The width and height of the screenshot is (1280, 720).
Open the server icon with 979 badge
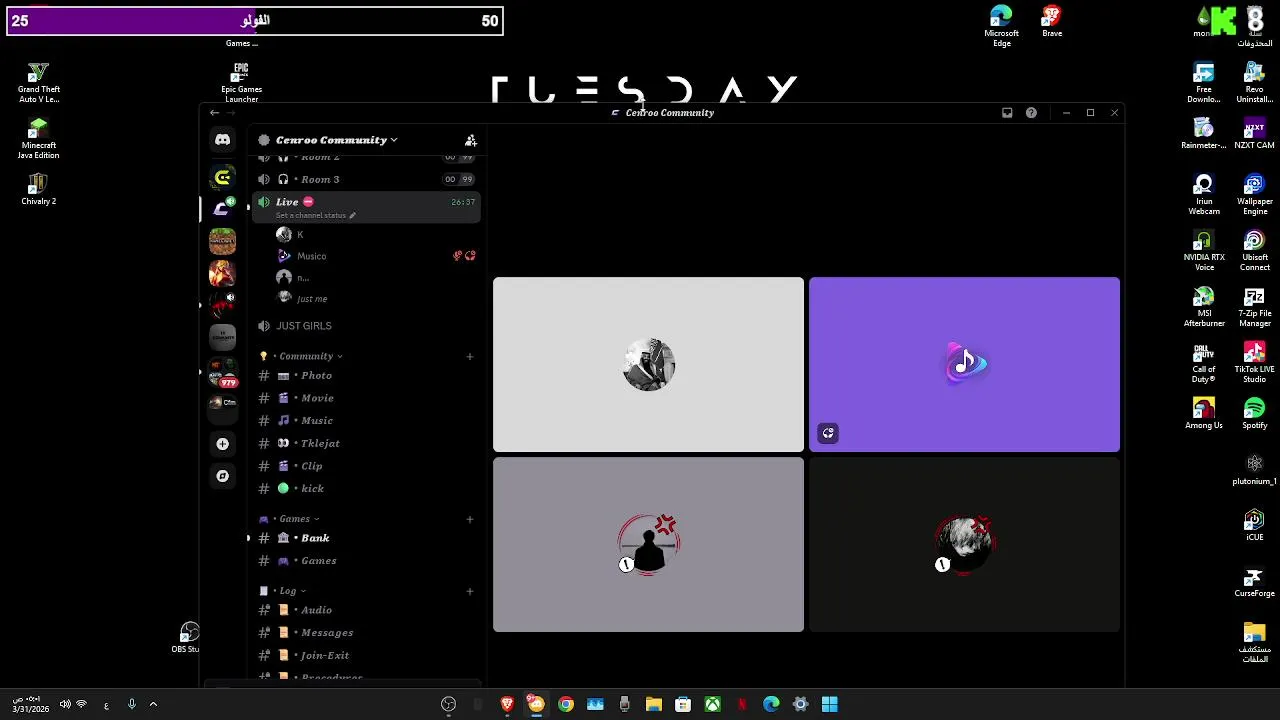[222, 372]
